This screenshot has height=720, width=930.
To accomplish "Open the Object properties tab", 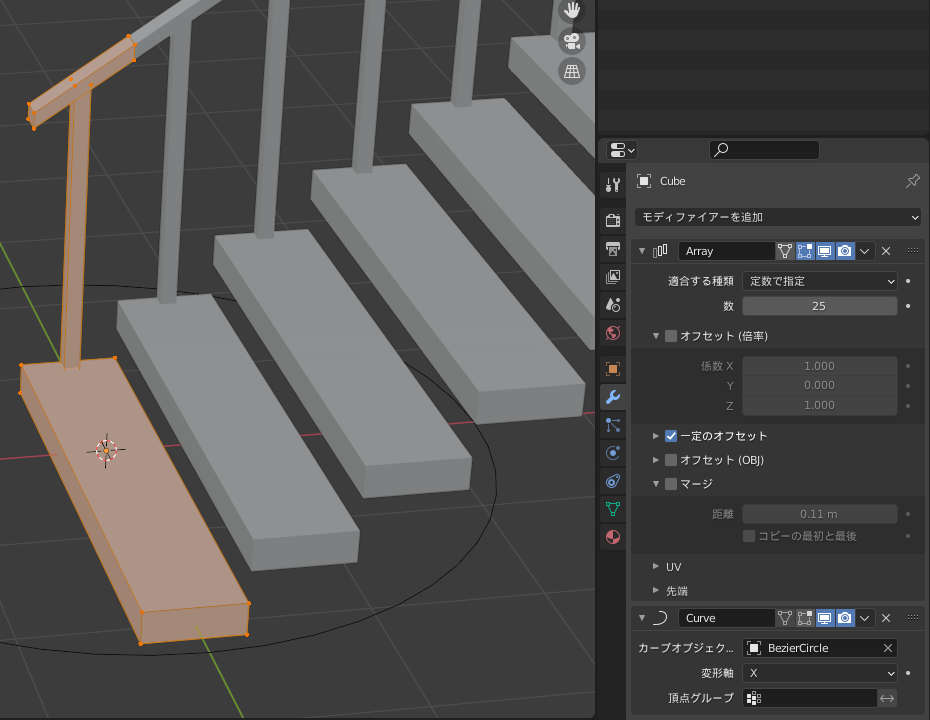I will (613, 368).
